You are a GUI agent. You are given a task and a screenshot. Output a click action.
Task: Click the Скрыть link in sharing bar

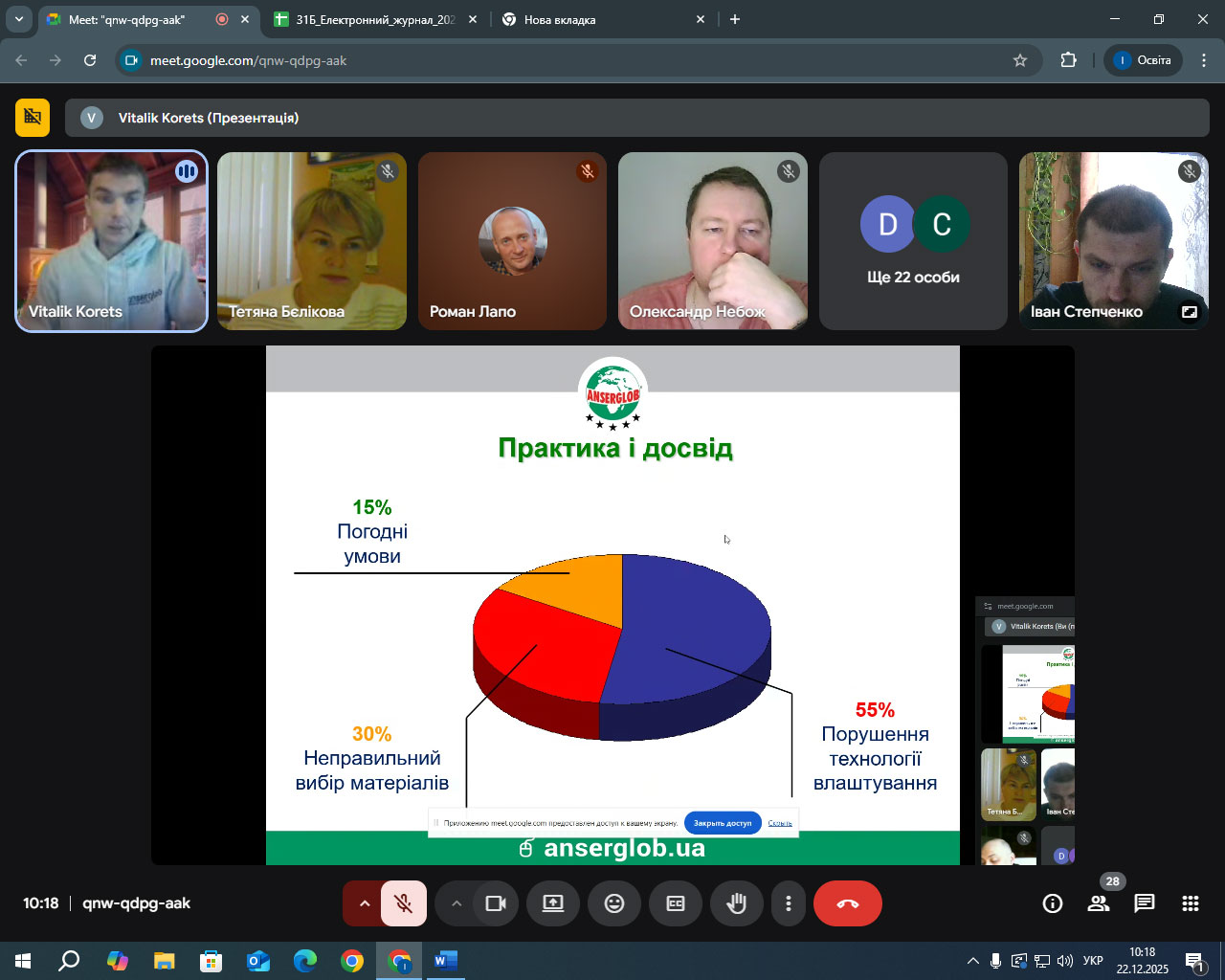coord(780,823)
